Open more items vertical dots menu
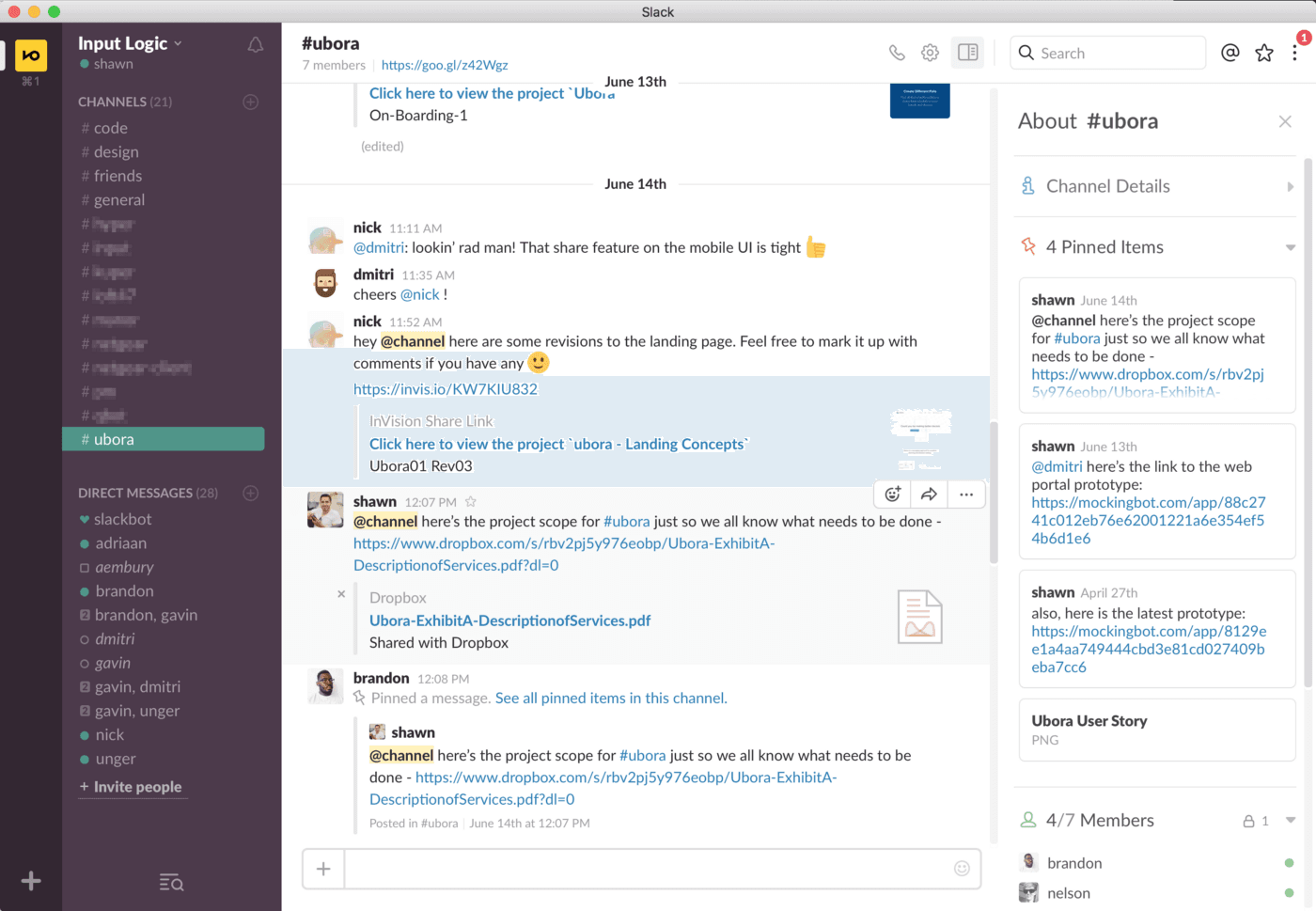The image size is (1316, 911). coord(1295,53)
